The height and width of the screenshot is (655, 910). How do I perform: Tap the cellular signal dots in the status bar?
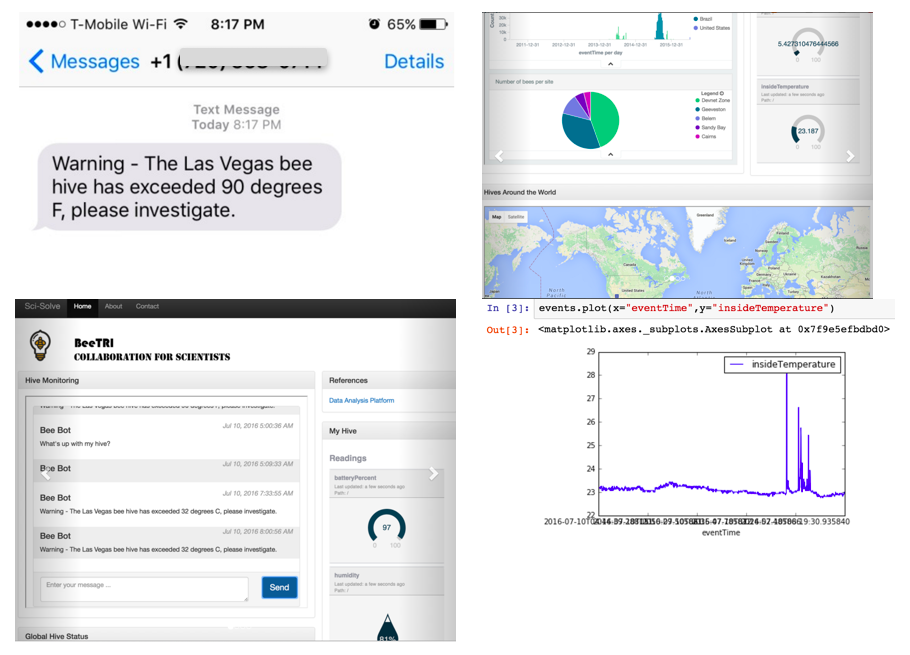click(45, 24)
